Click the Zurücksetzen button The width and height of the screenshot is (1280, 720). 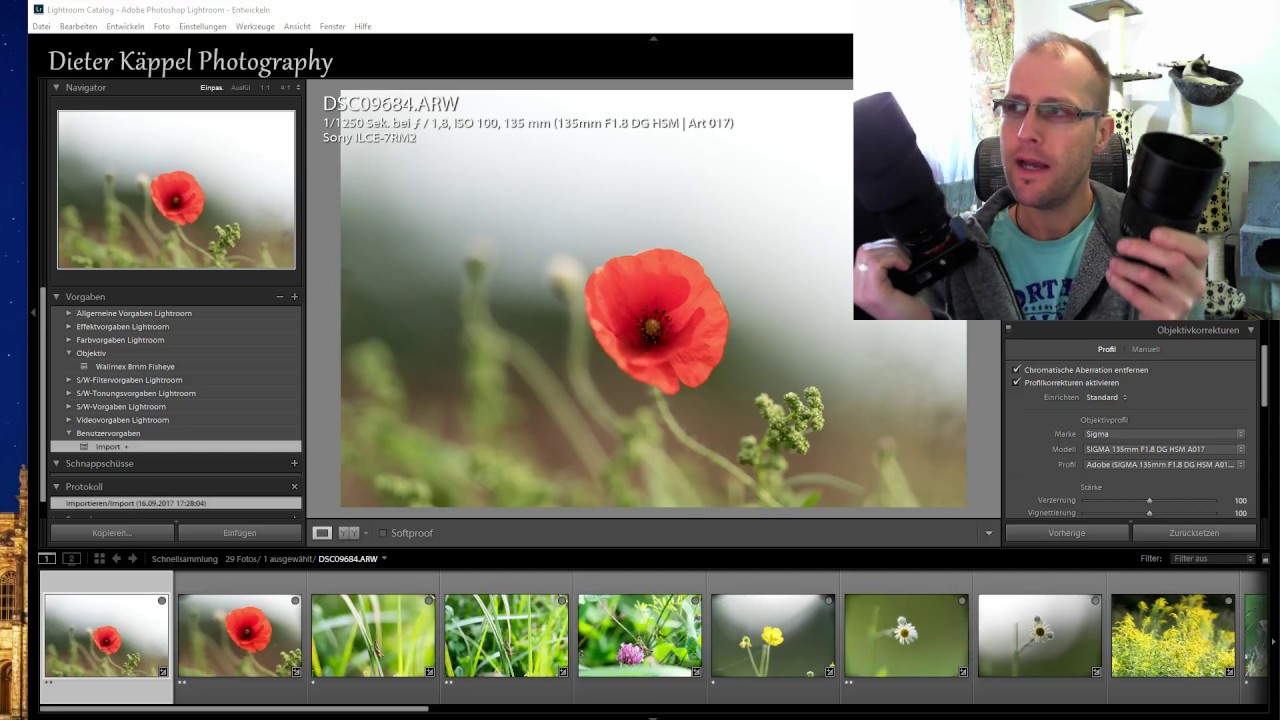[x=1194, y=533]
